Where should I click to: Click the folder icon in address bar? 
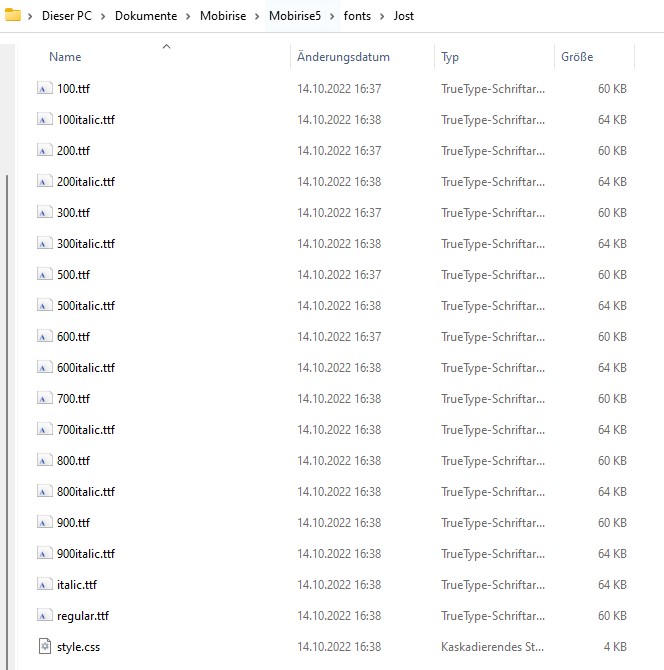click(x=13, y=15)
